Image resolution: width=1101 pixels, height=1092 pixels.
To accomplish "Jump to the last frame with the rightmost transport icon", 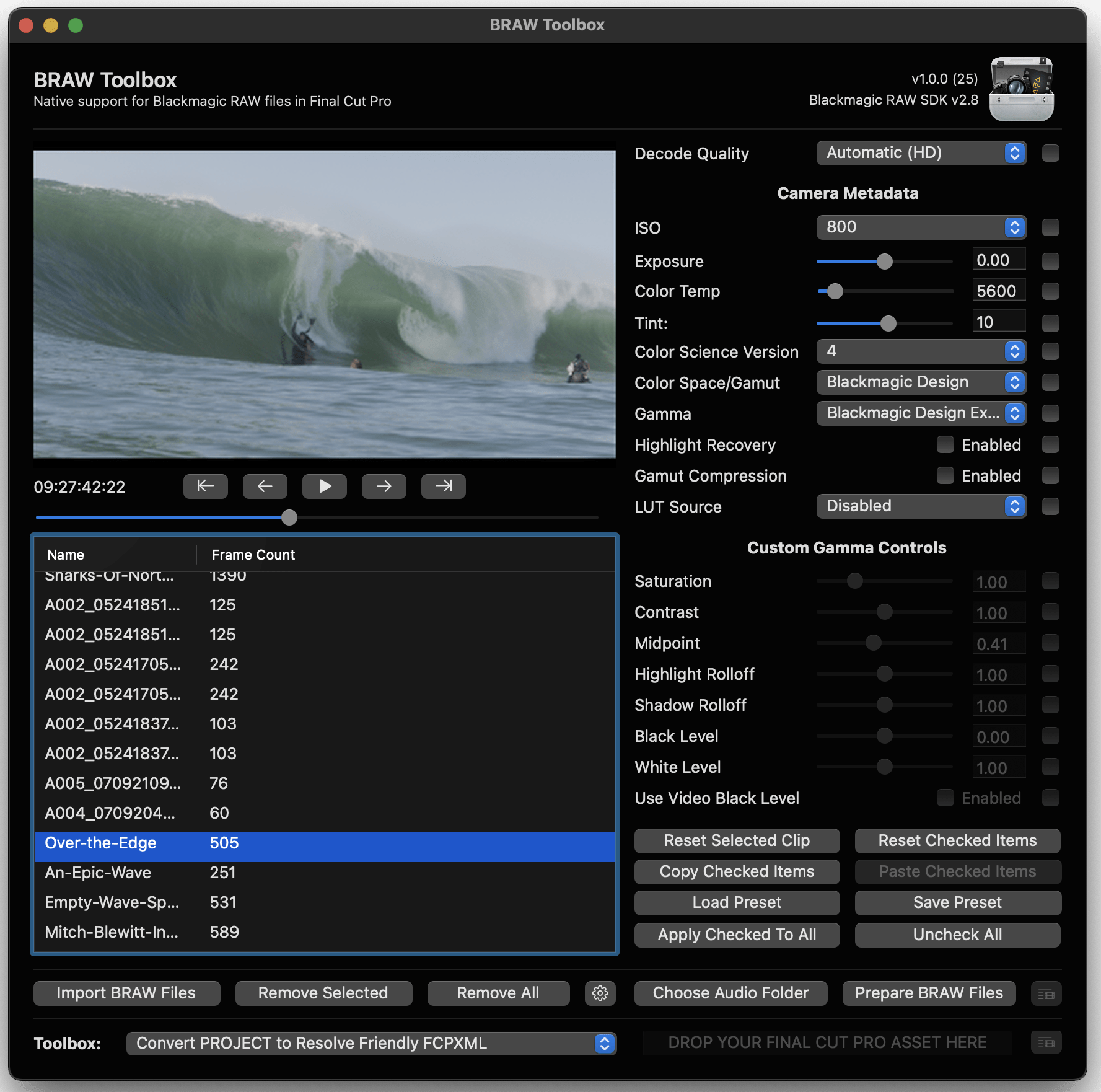I will tap(443, 486).
